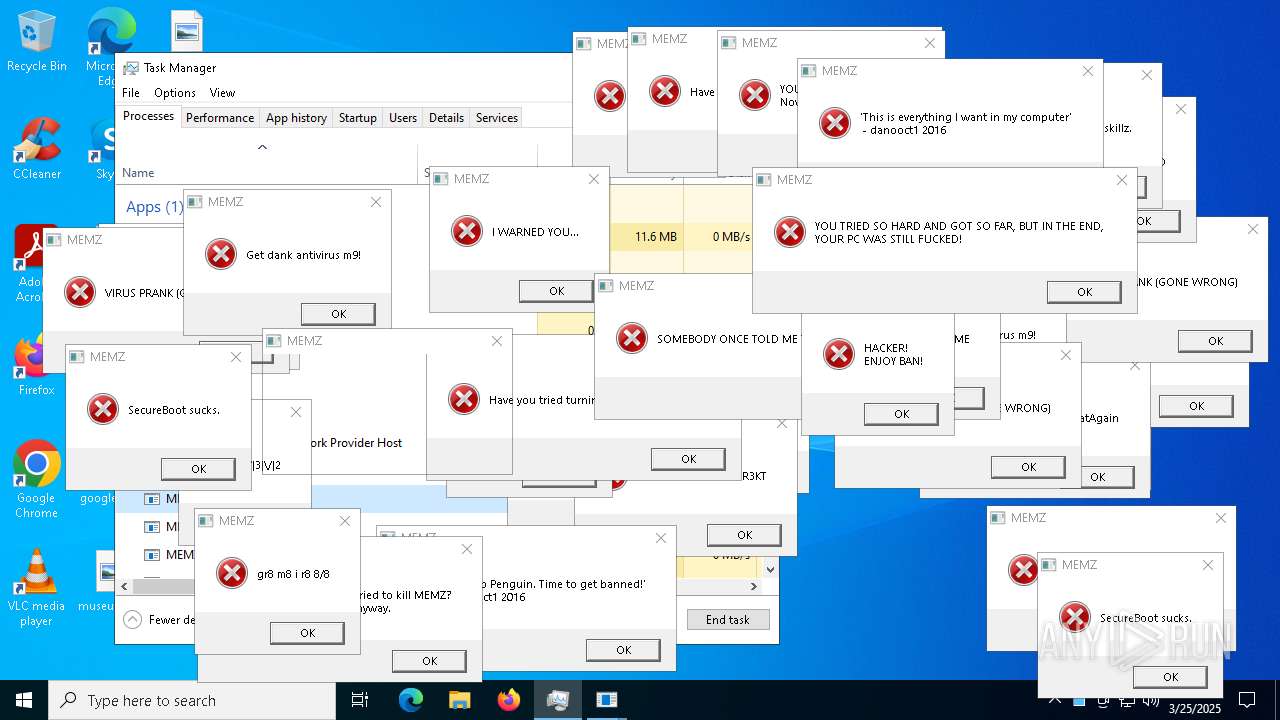Click OK in 'Get dank antivirus m9!' dialog

pyautogui.click(x=338, y=314)
